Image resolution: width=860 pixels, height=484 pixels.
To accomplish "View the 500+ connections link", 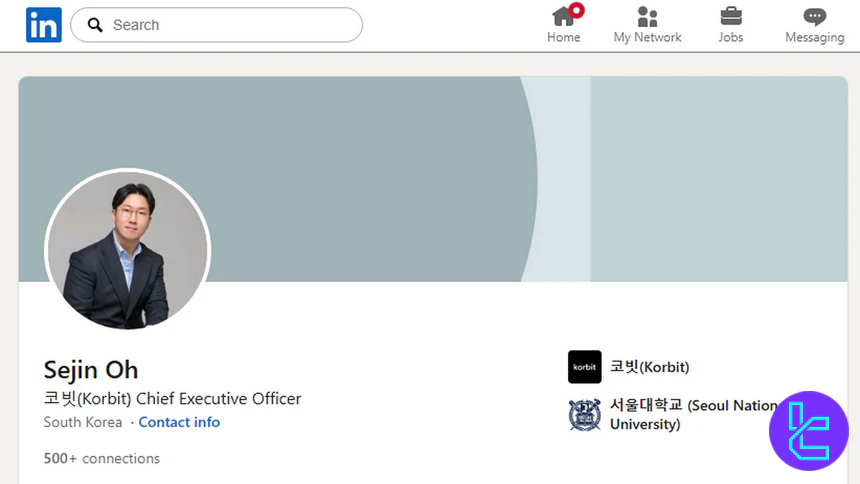I will click(x=102, y=458).
